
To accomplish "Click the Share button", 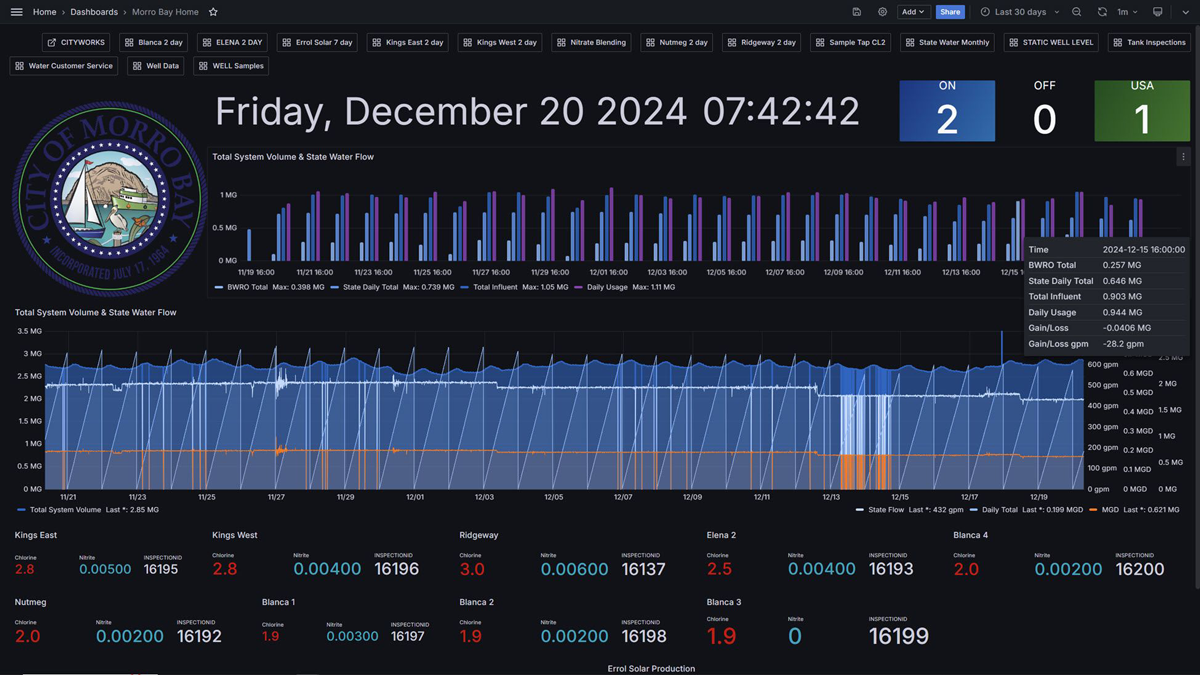I will [950, 12].
